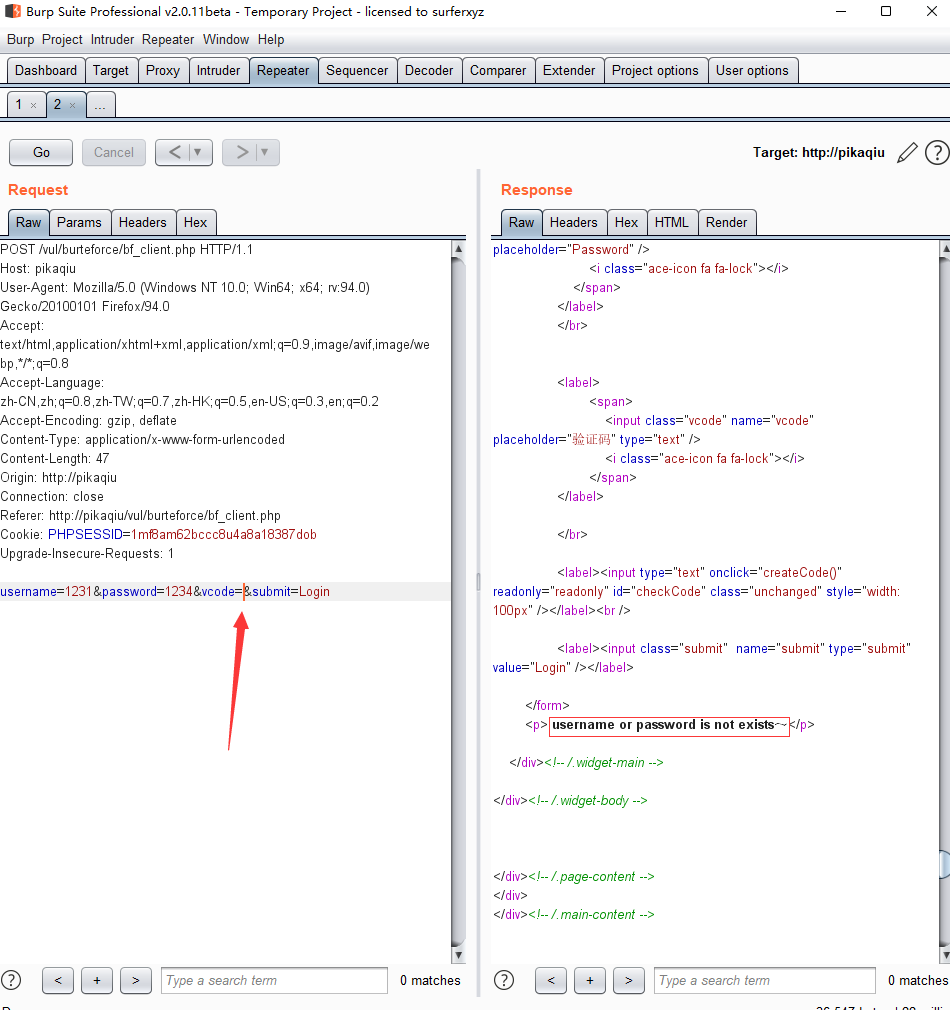Expand the back history dropdown arrow
950x1010 pixels.
[198, 153]
